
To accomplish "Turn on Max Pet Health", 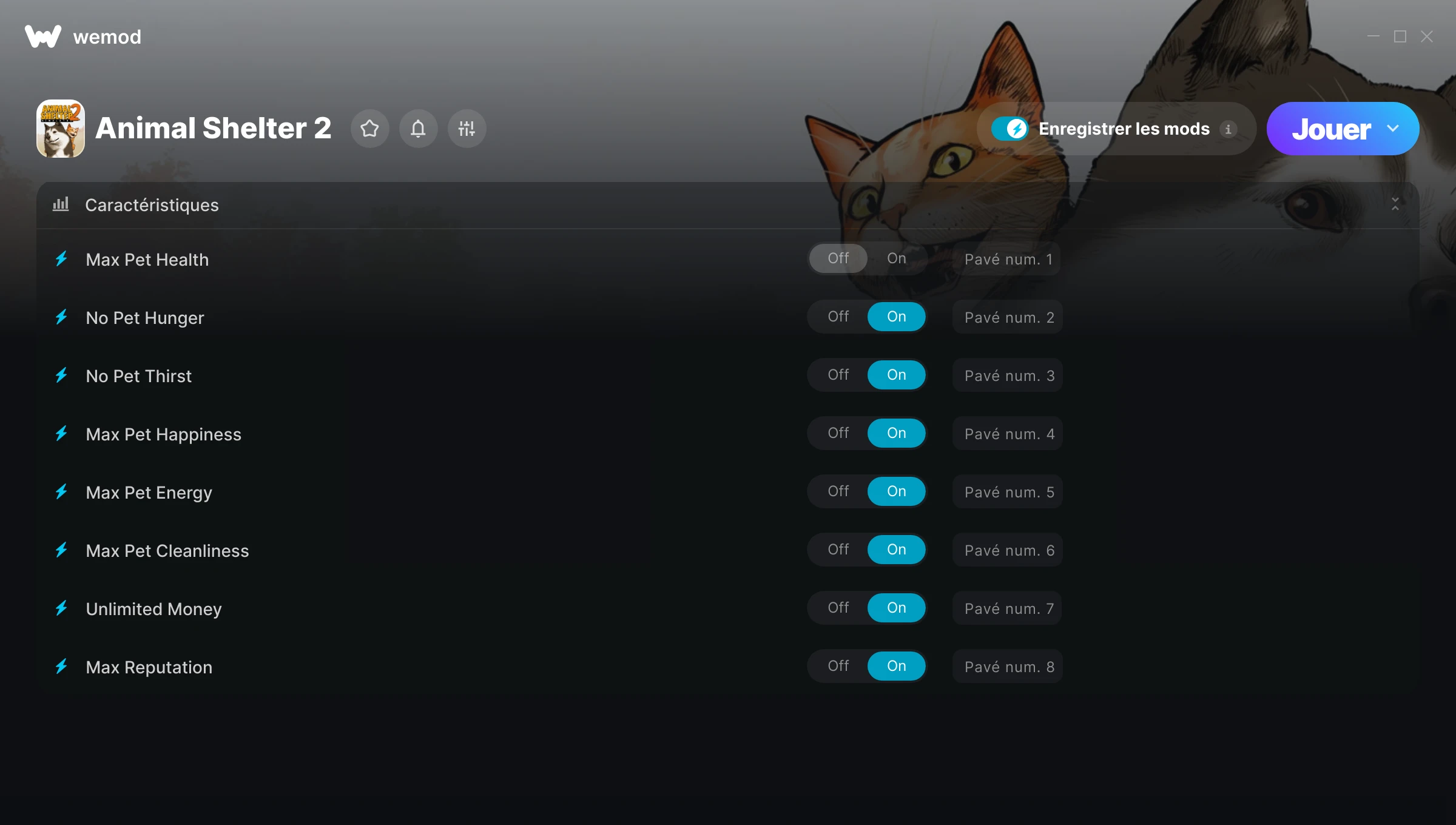I will pos(896,258).
